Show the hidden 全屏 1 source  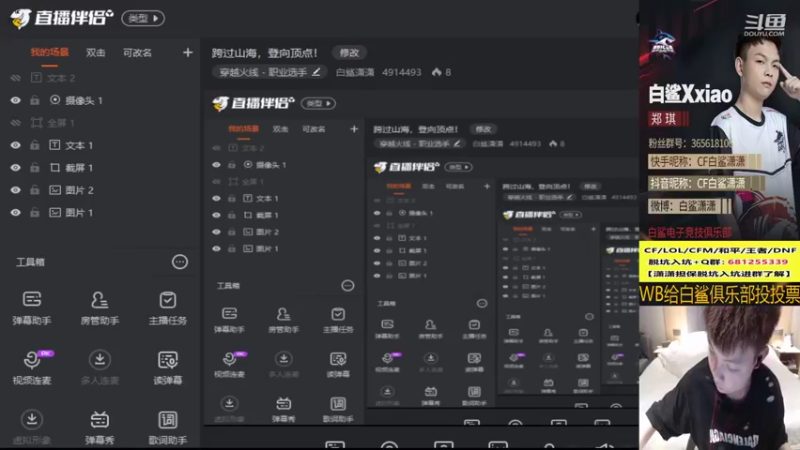pos(16,122)
